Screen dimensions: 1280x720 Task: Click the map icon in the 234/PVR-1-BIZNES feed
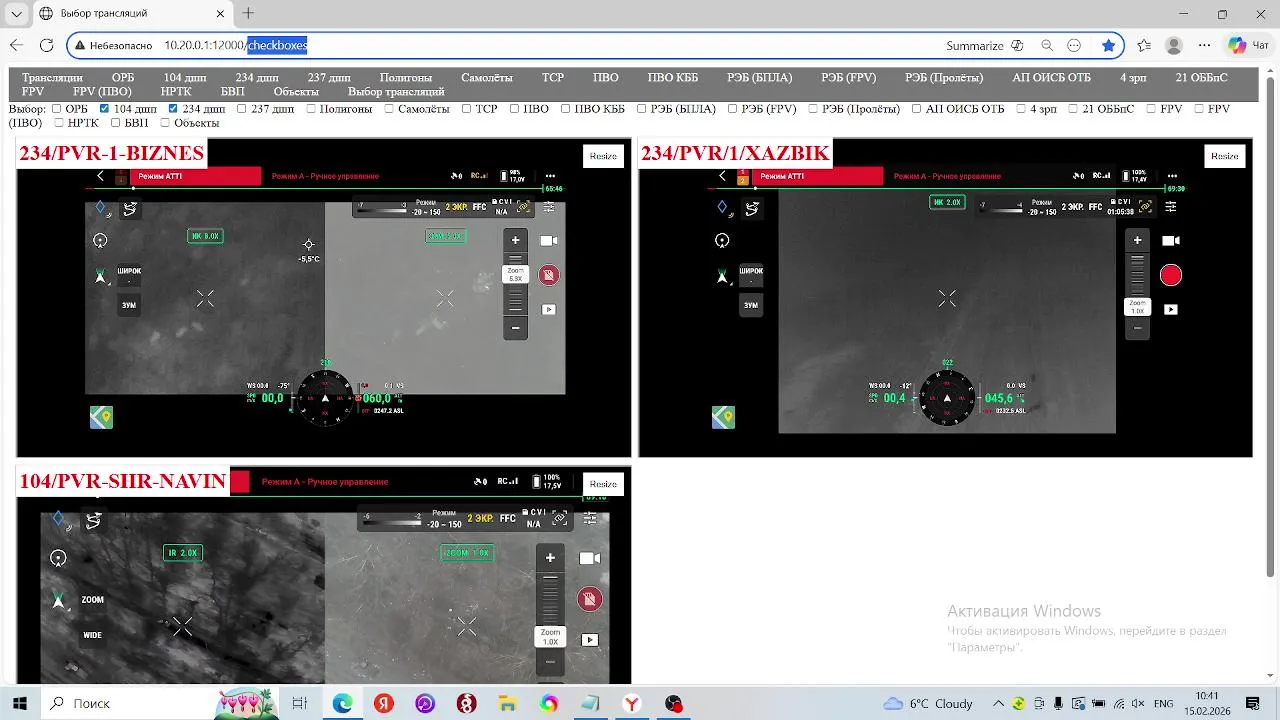101,417
